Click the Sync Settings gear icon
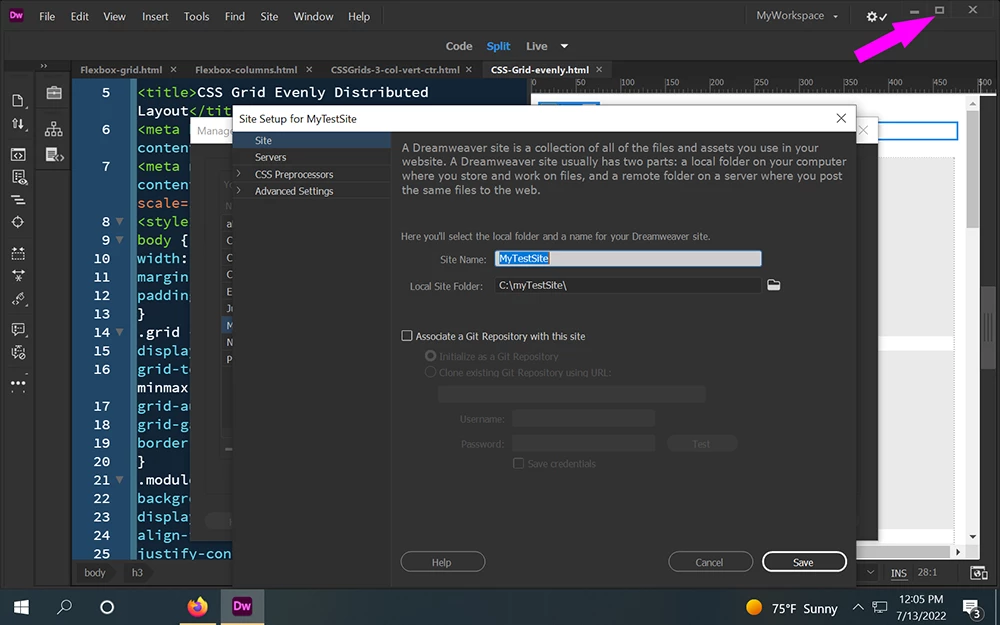Screen dimensions: 1000x625 876,17
